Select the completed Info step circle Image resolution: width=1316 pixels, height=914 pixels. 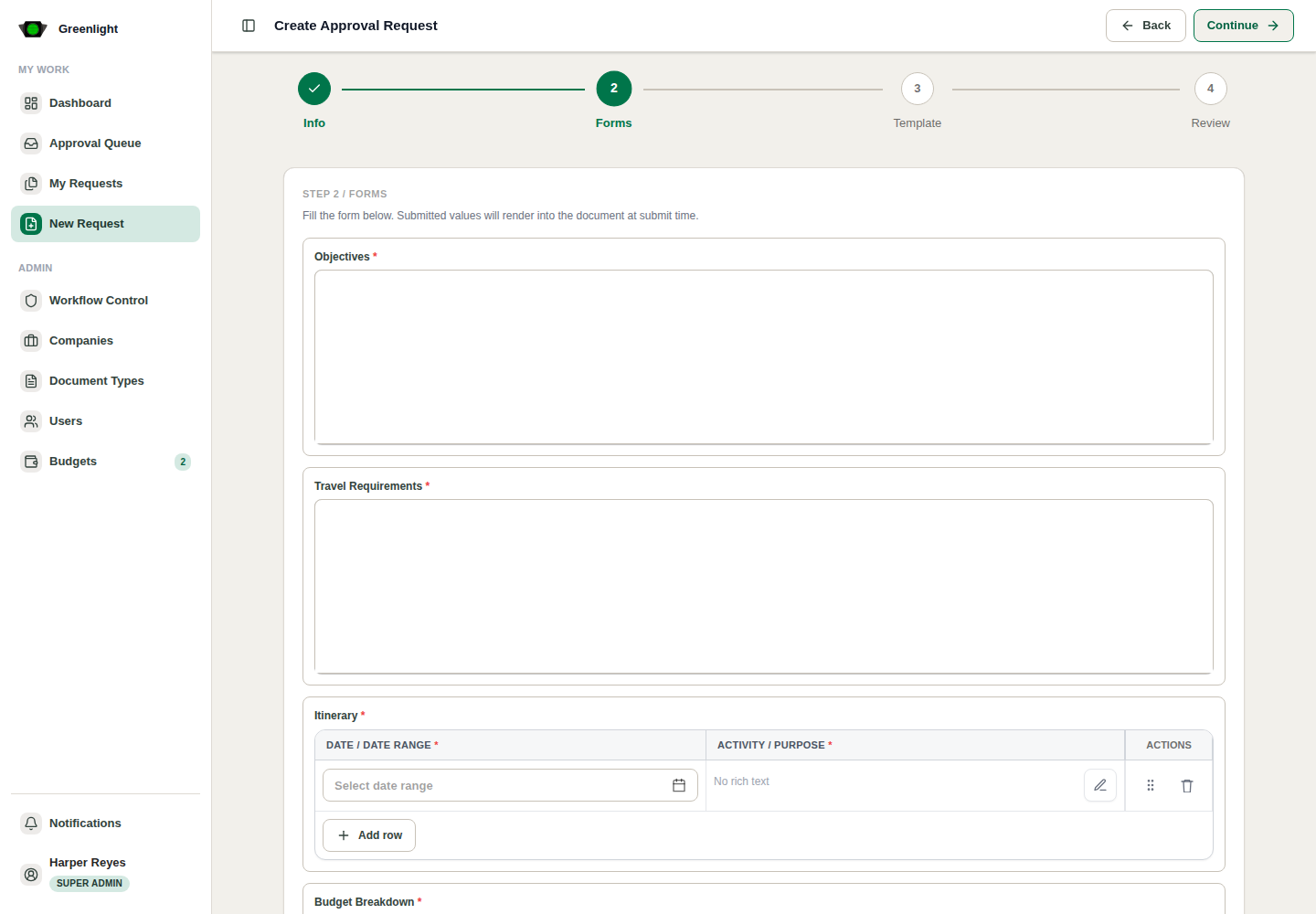point(314,89)
